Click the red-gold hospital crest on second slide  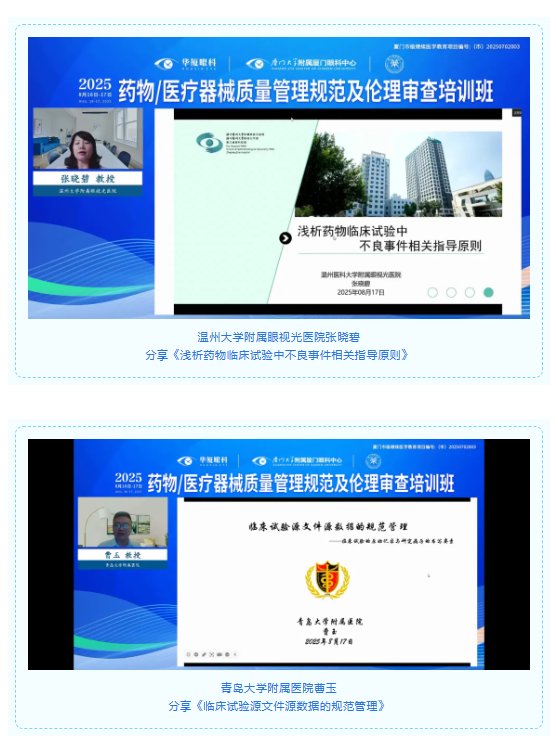coord(327,580)
